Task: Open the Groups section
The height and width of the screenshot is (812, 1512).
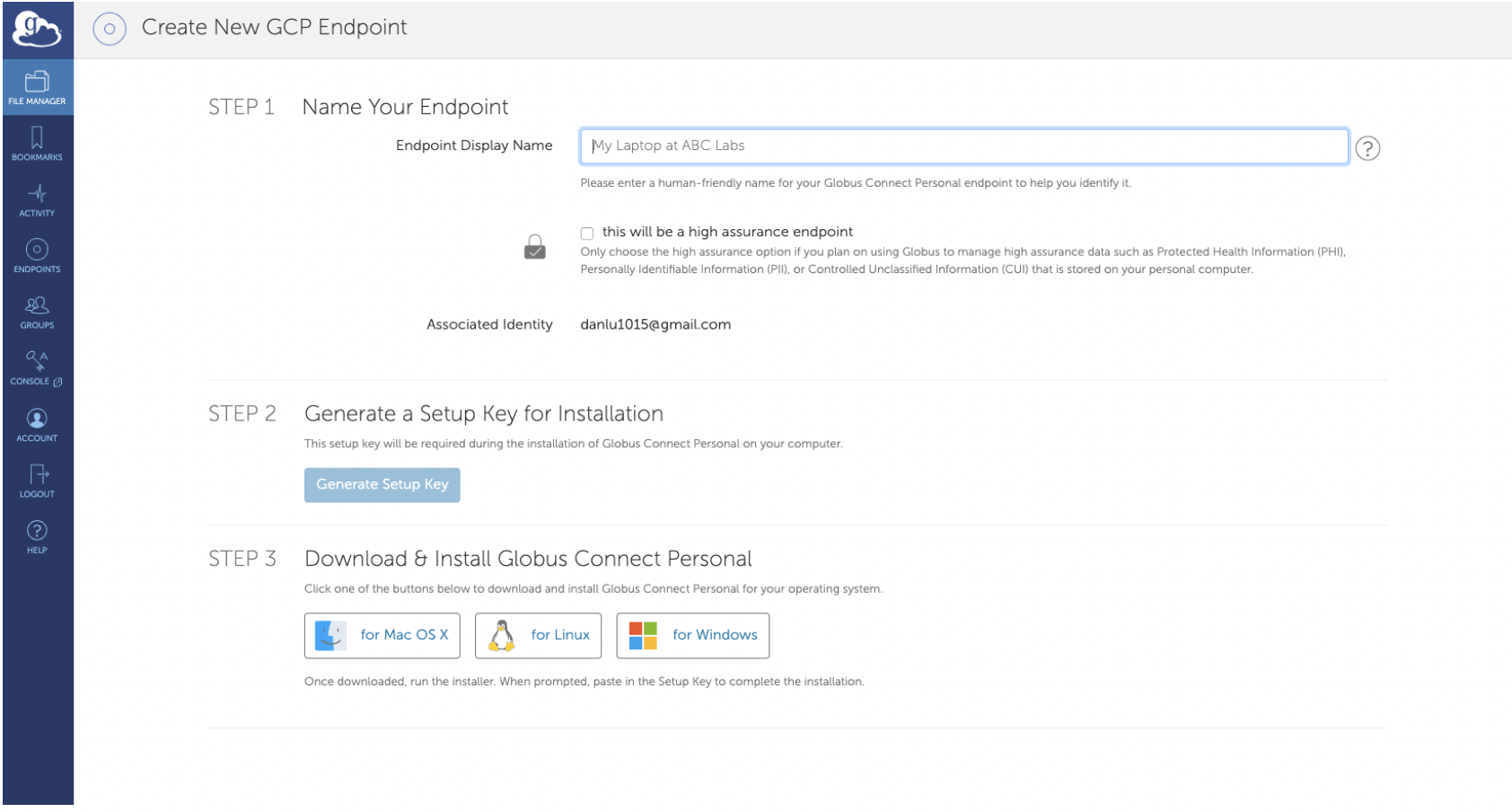Action: point(37,312)
